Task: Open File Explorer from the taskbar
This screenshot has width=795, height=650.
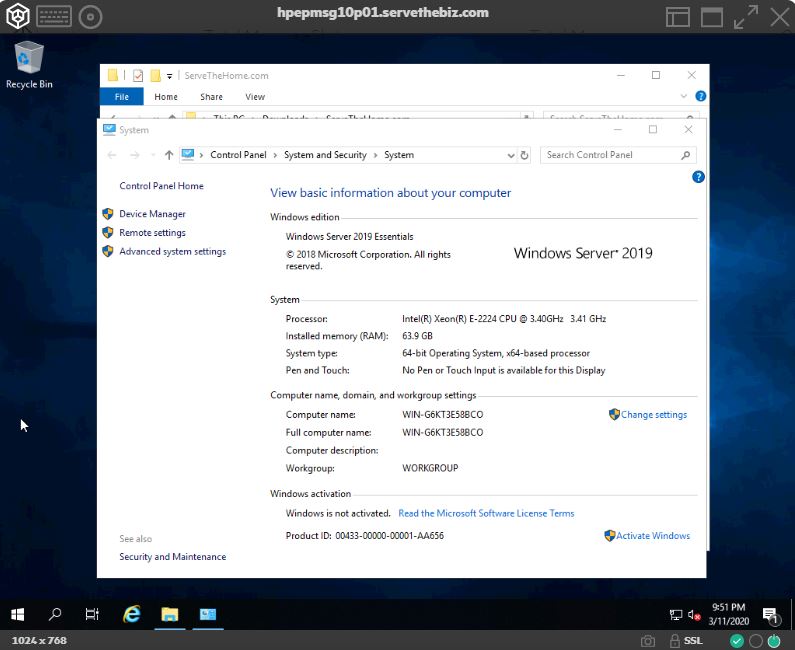Action: (x=169, y=614)
